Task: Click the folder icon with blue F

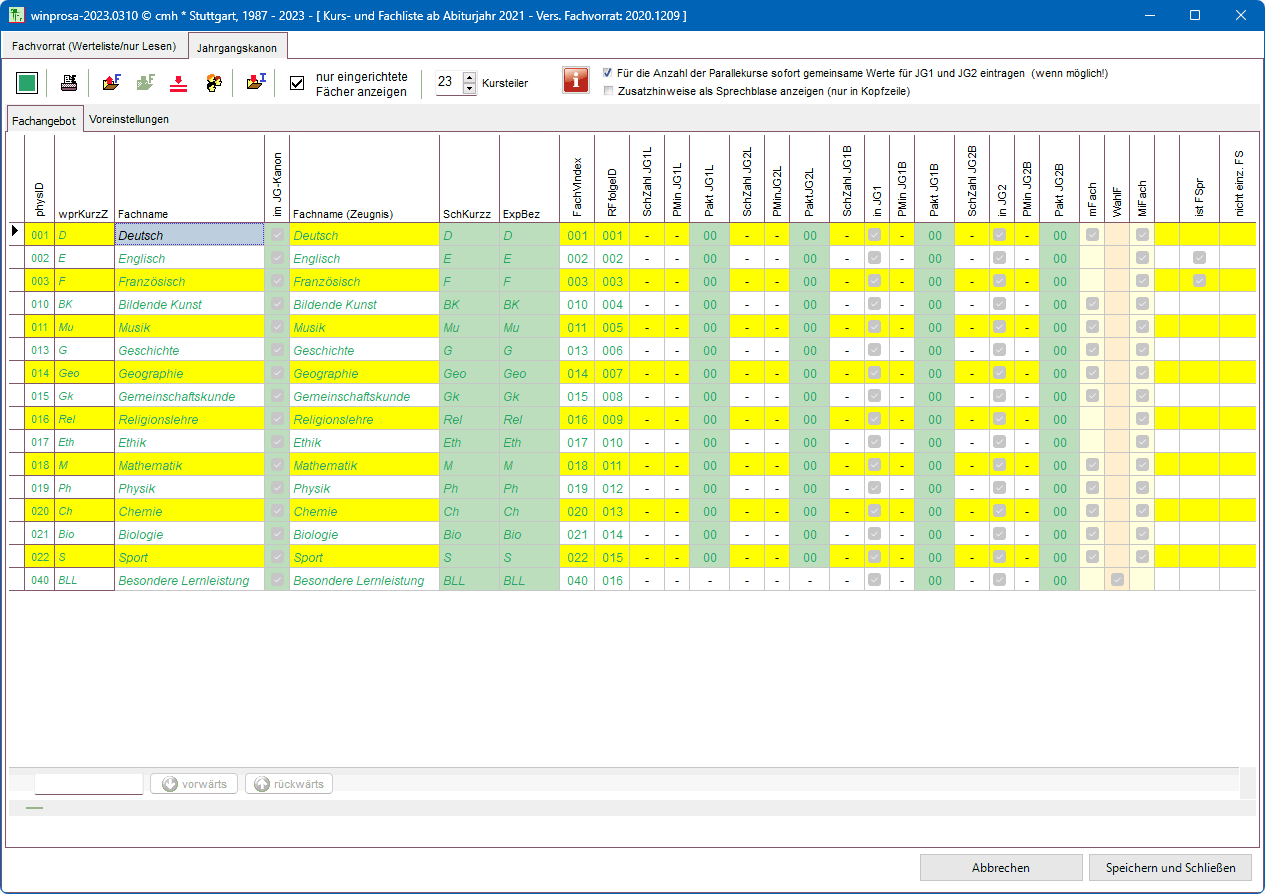Action: coord(111,83)
